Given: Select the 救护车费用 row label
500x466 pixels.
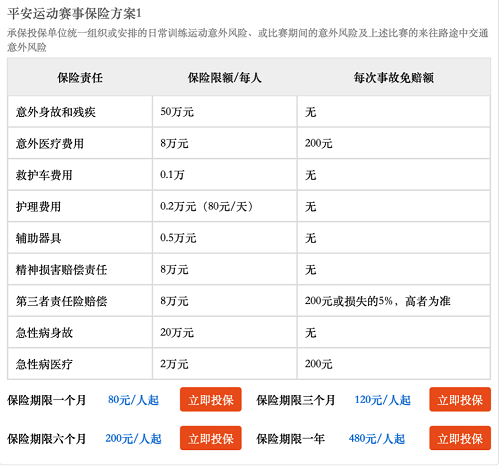Looking at the screenshot, I should 44,175.
